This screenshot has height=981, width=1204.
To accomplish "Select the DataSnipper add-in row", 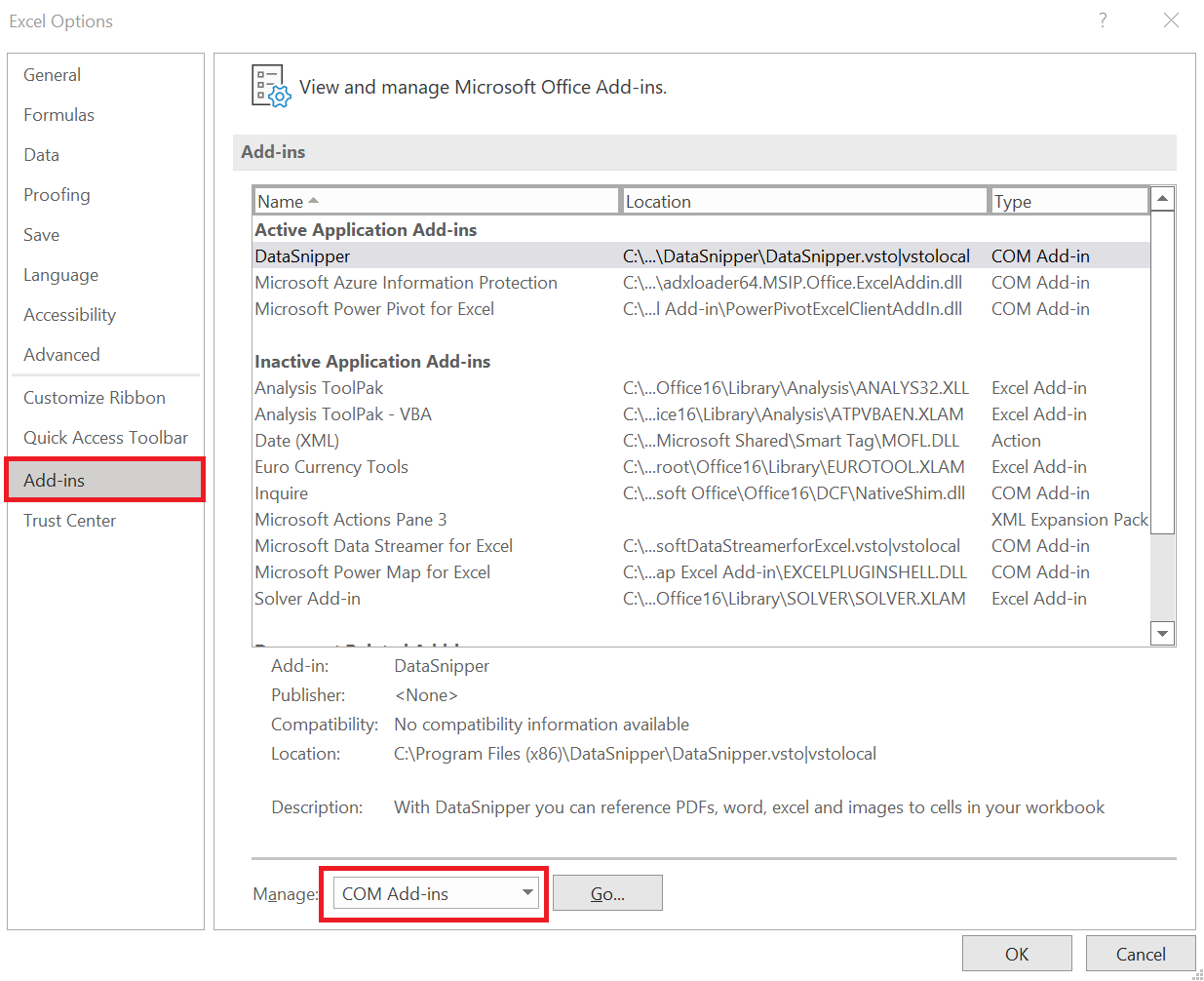I will point(701,255).
